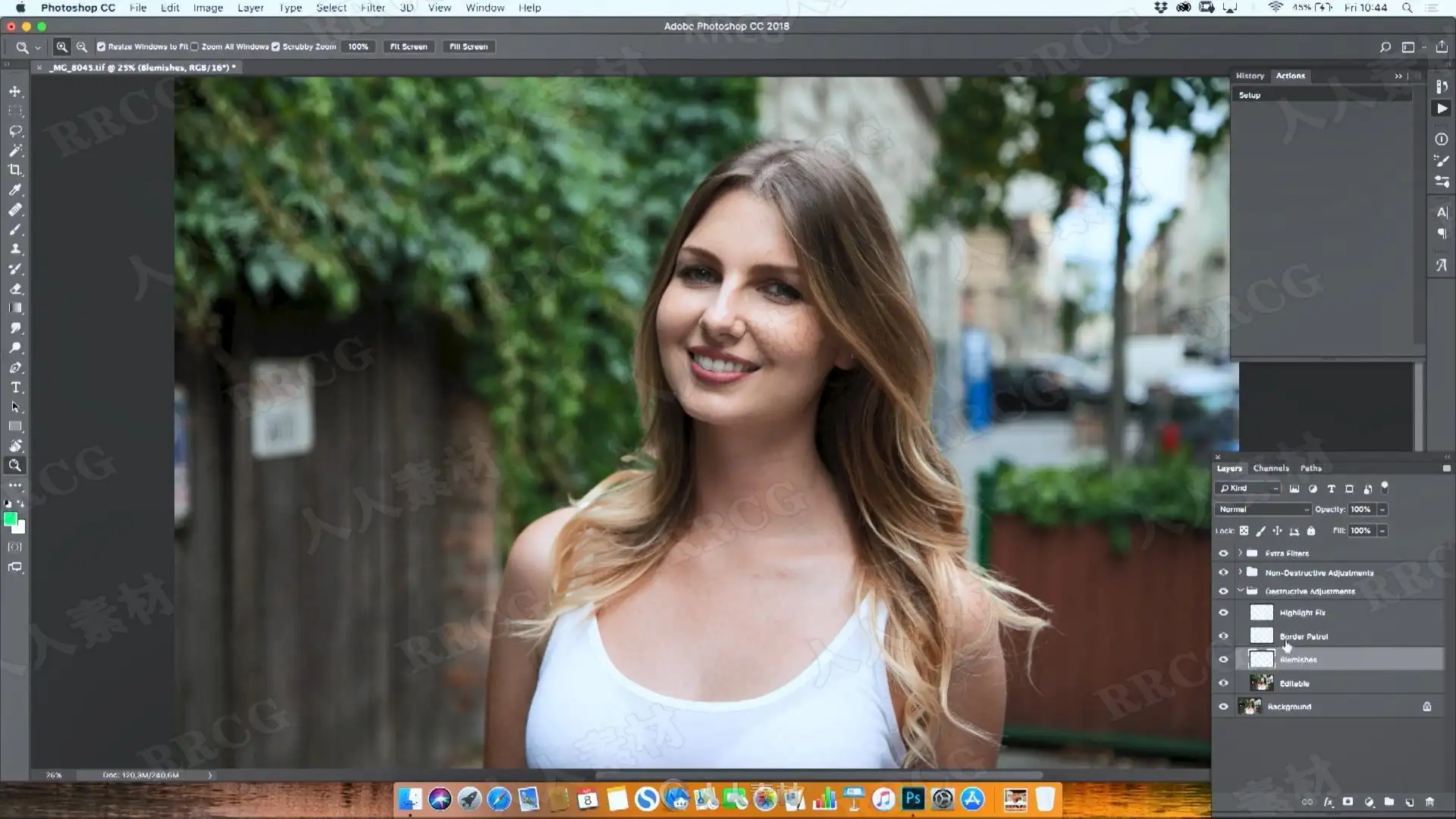Image resolution: width=1456 pixels, height=819 pixels.
Task: Select the Crop tool
Action: [15, 170]
